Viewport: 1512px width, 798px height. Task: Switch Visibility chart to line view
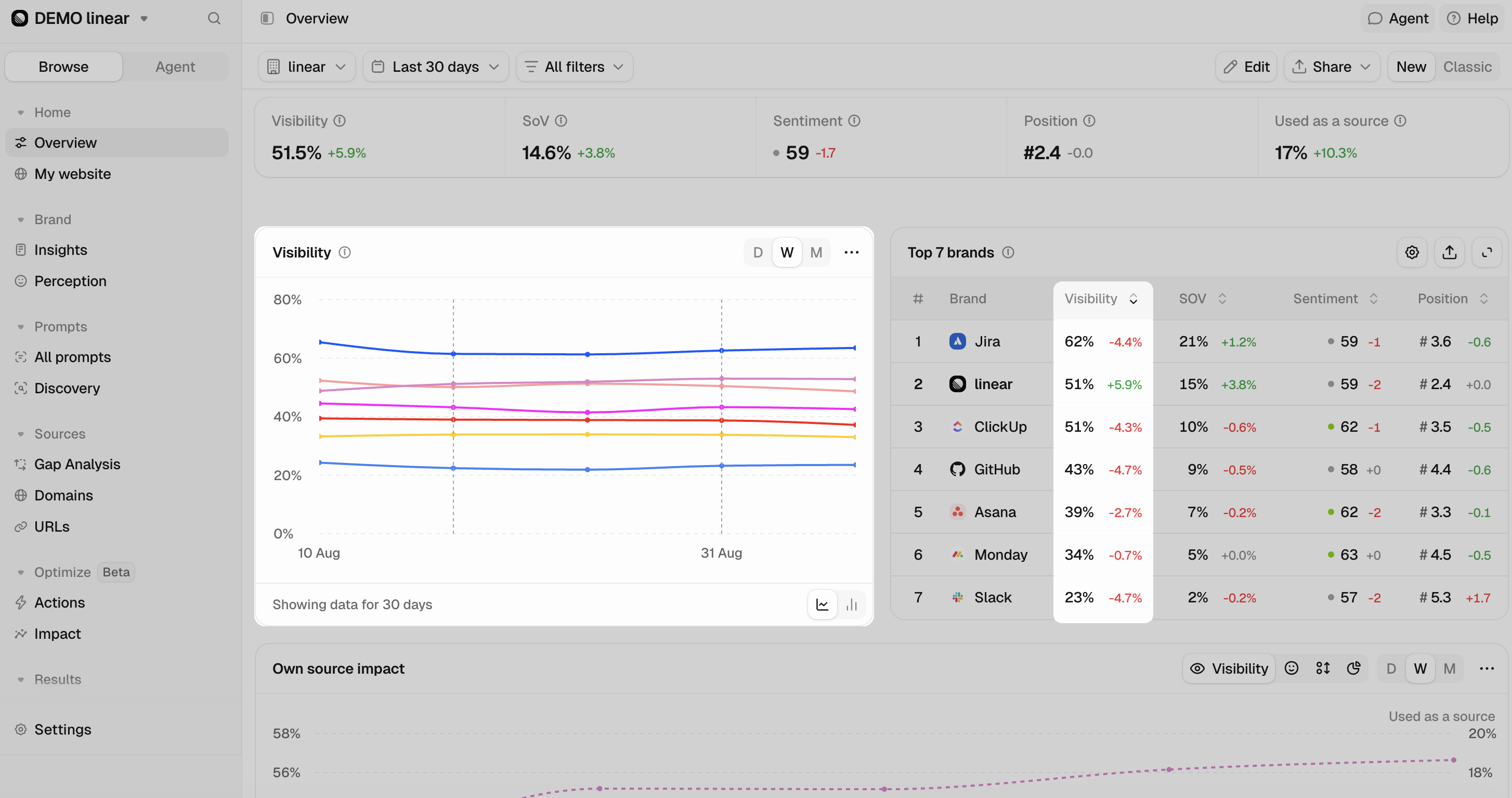click(823, 604)
